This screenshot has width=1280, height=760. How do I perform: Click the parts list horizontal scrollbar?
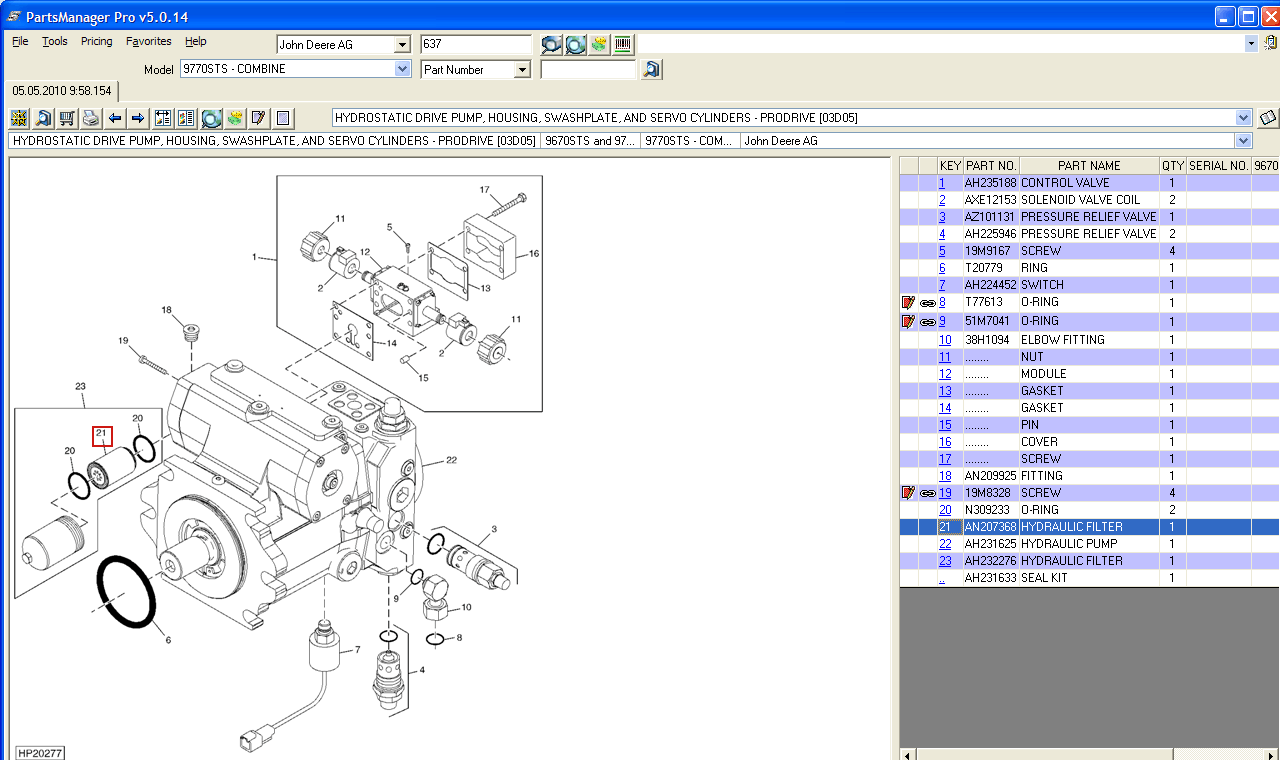1090,753
